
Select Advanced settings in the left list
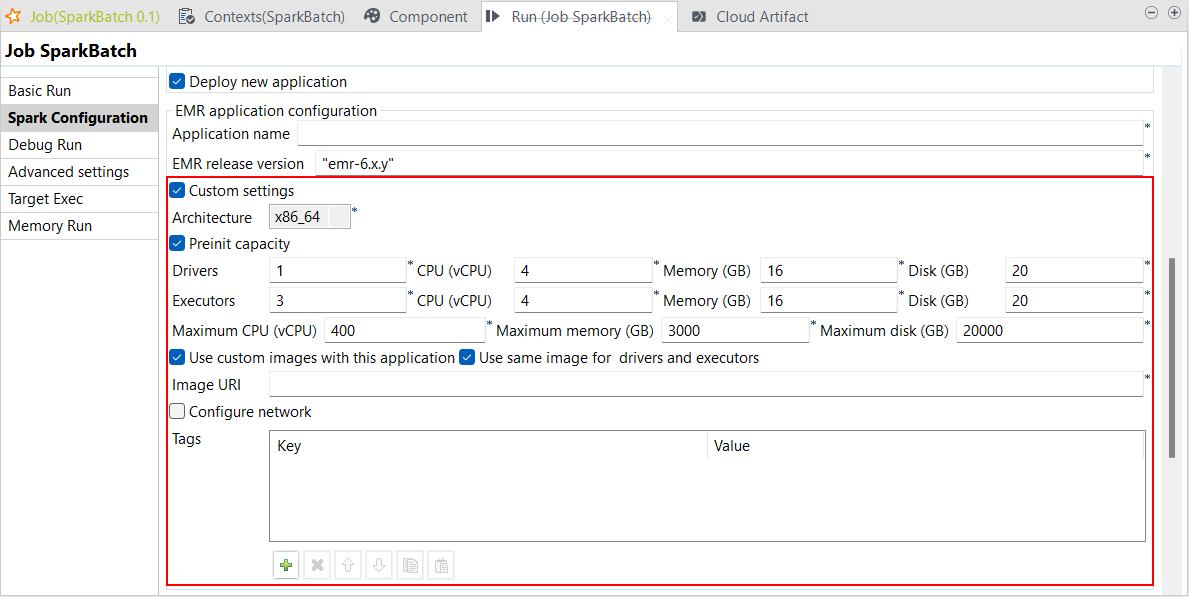pos(68,172)
